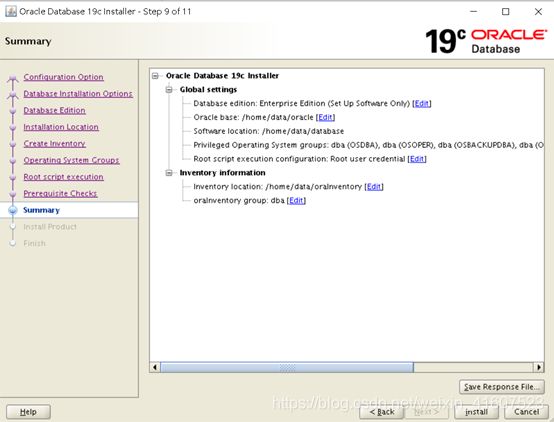Edit Root script execution configuration

pos(417,159)
